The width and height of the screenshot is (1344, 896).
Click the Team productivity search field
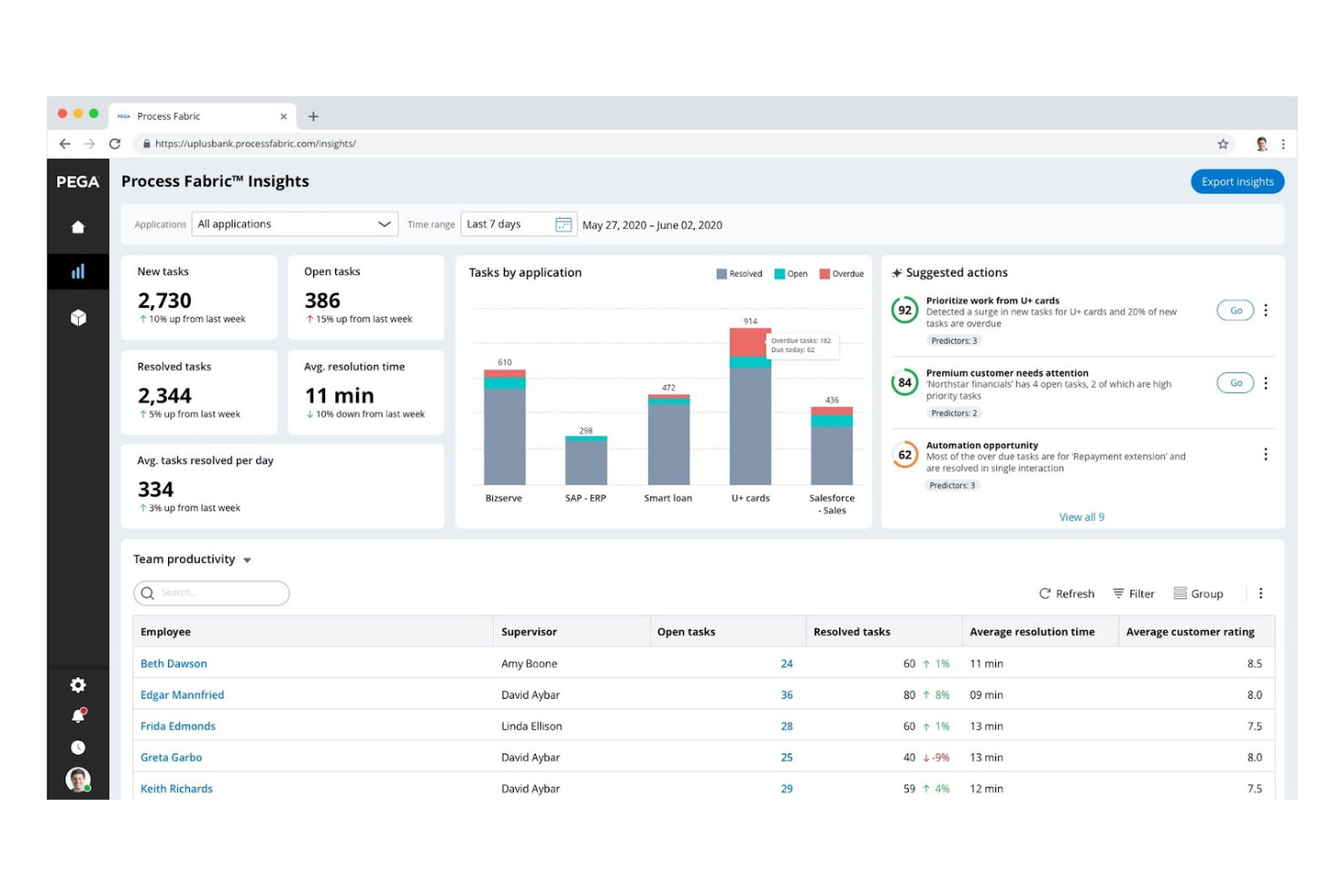click(212, 593)
